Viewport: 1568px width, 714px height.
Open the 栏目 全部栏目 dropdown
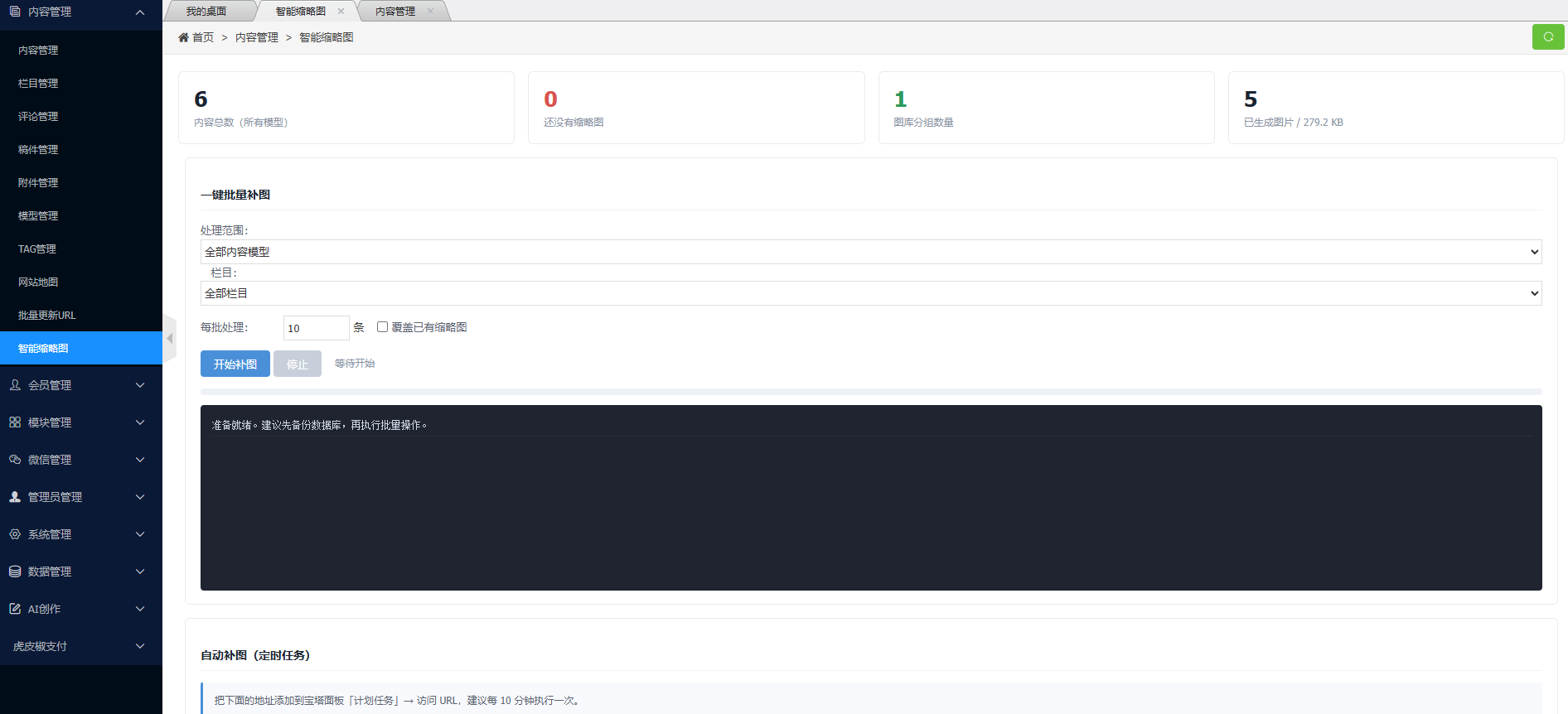pyautogui.click(x=871, y=293)
